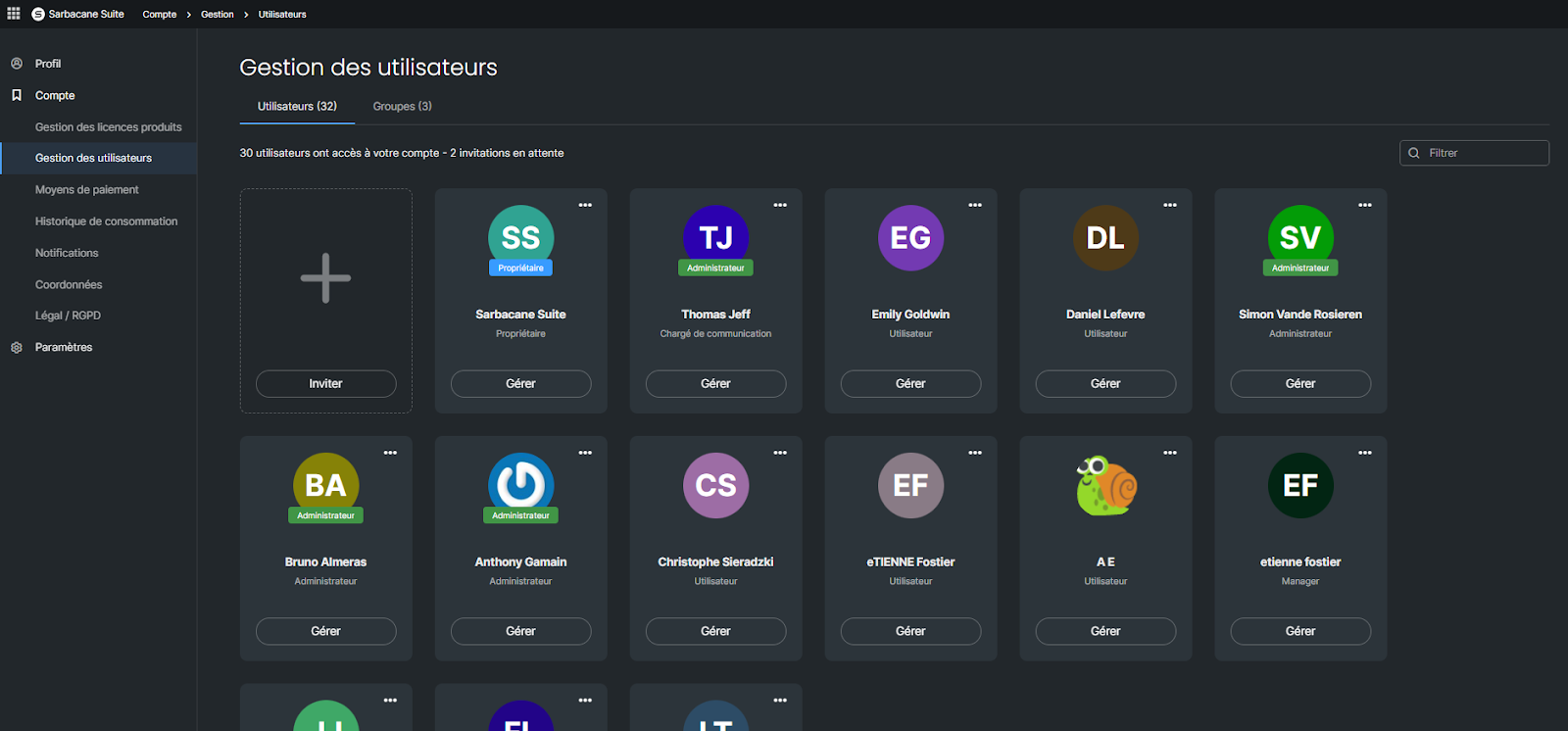The height and width of the screenshot is (731, 1568).
Task: Open more options for etienne fostier Manager card
Action: 1365,453
